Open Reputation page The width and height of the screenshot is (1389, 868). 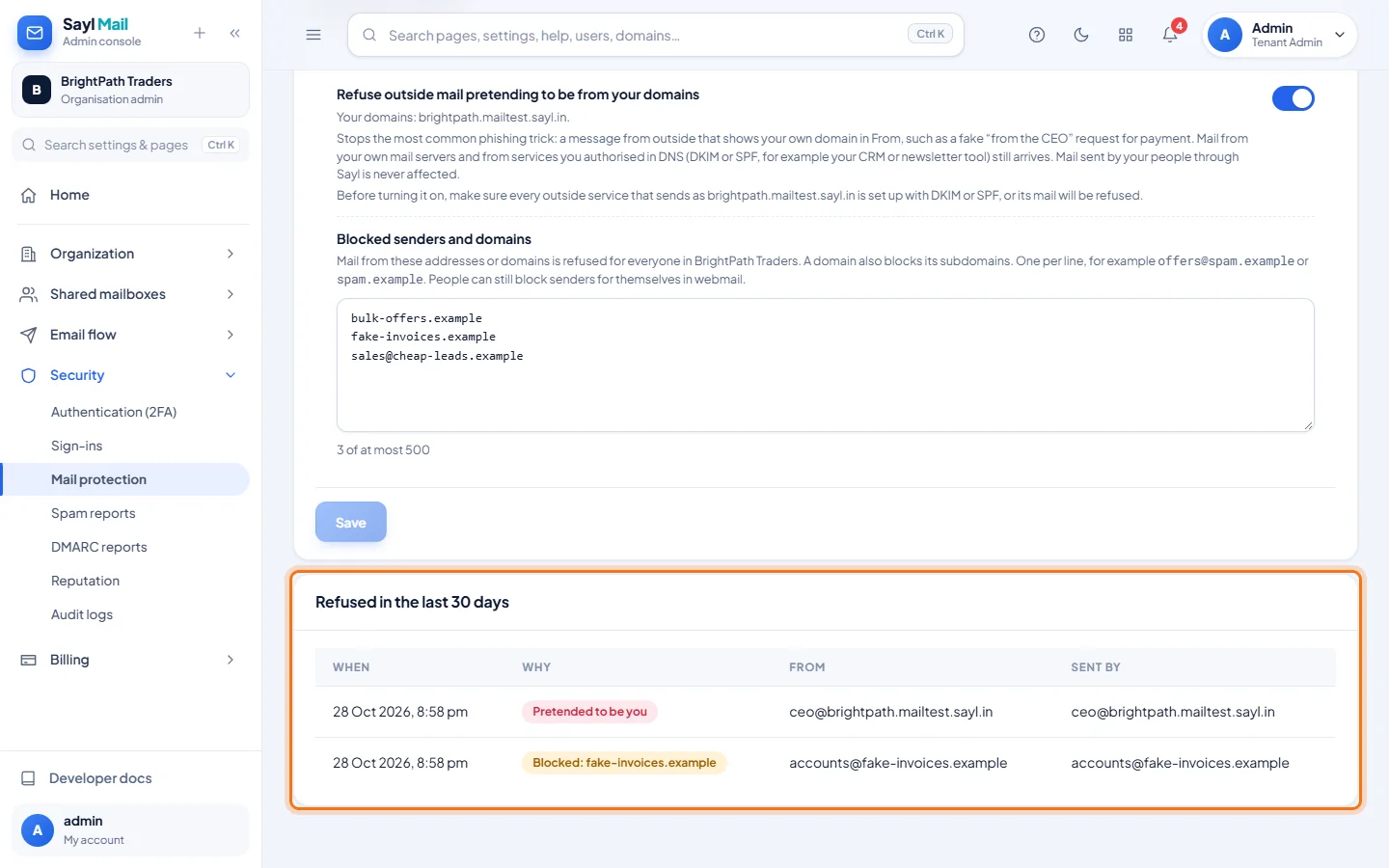[86, 581]
